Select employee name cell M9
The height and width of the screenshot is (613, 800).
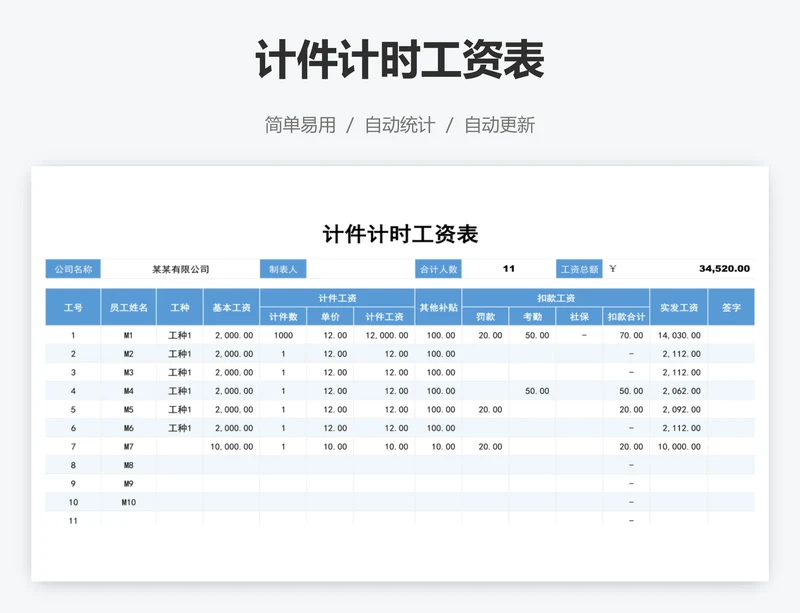click(x=129, y=483)
